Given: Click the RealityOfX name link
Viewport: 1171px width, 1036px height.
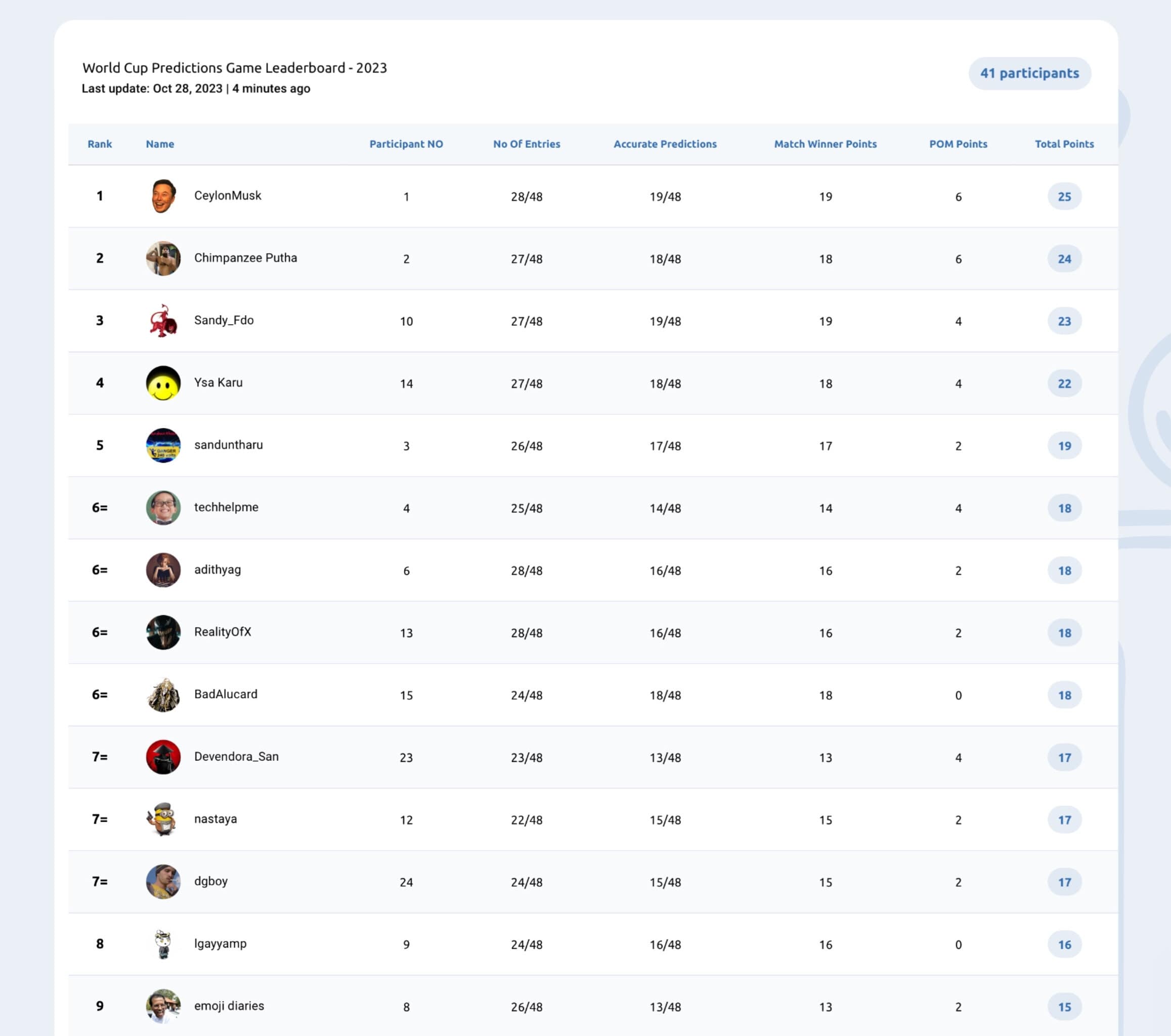Looking at the screenshot, I should point(222,631).
